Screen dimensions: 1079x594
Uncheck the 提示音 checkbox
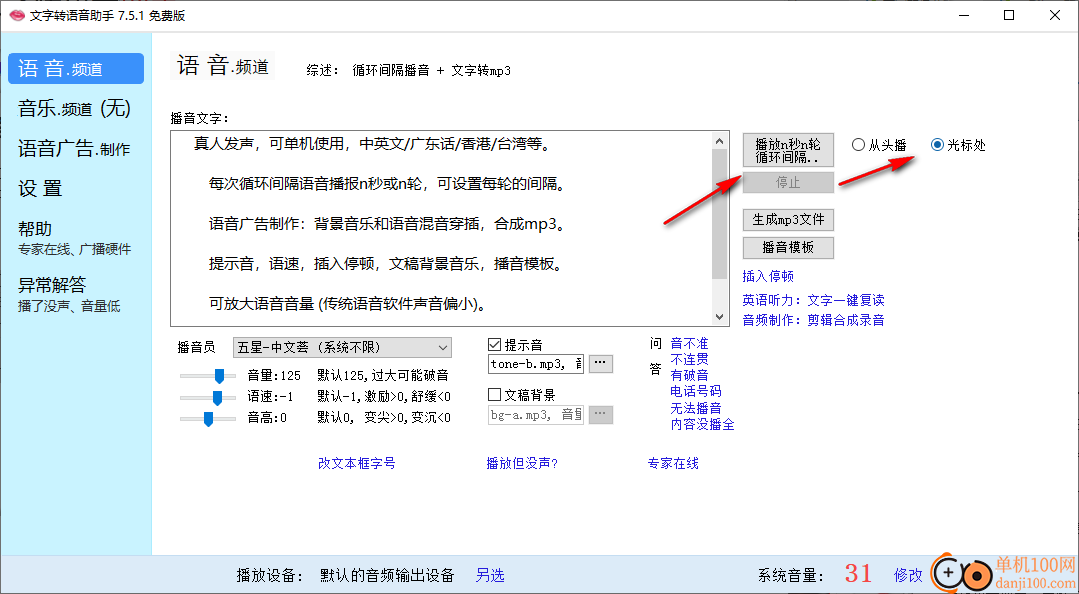[494, 344]
